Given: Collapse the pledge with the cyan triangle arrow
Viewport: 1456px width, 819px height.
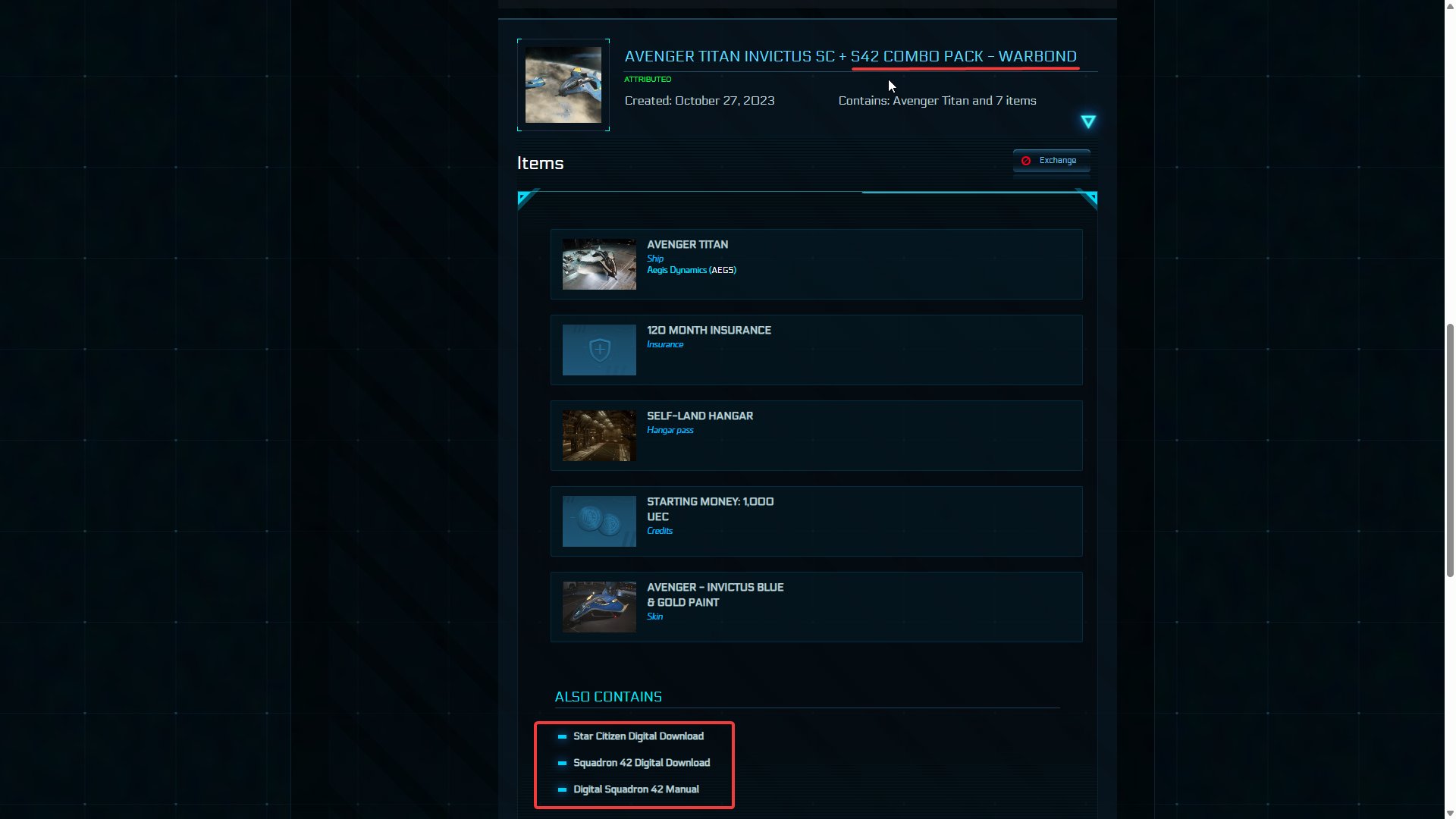Looking at the screenshot, I should click(1088, 121).
